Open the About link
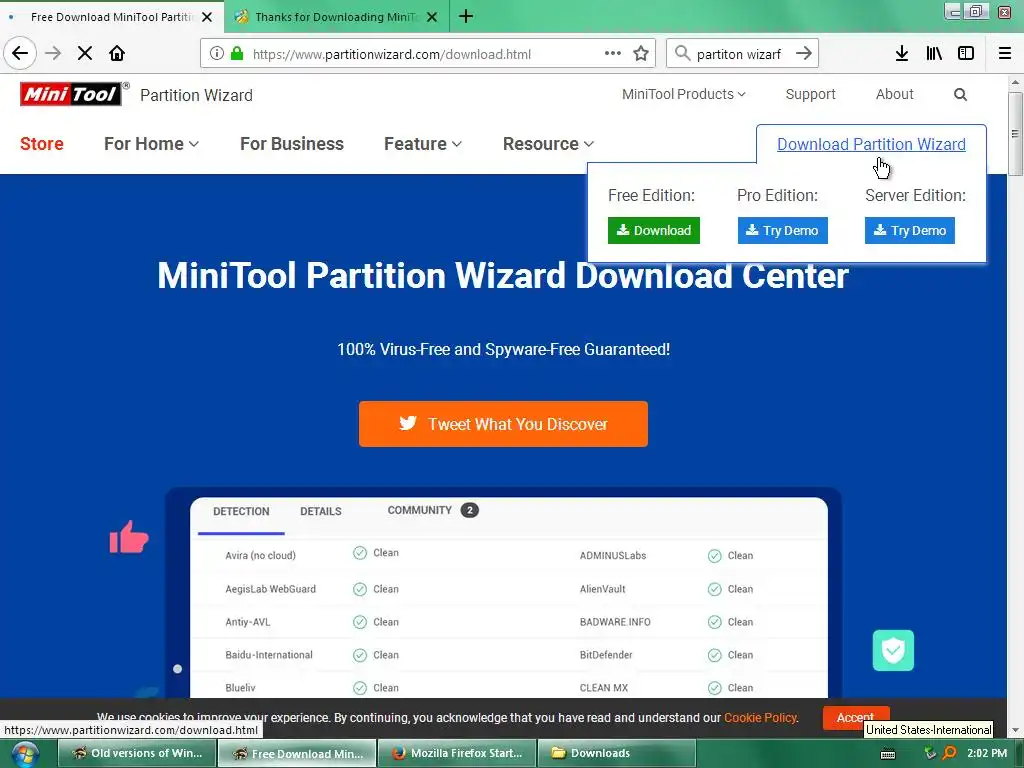1024x768 pixels. coord(895,94)
